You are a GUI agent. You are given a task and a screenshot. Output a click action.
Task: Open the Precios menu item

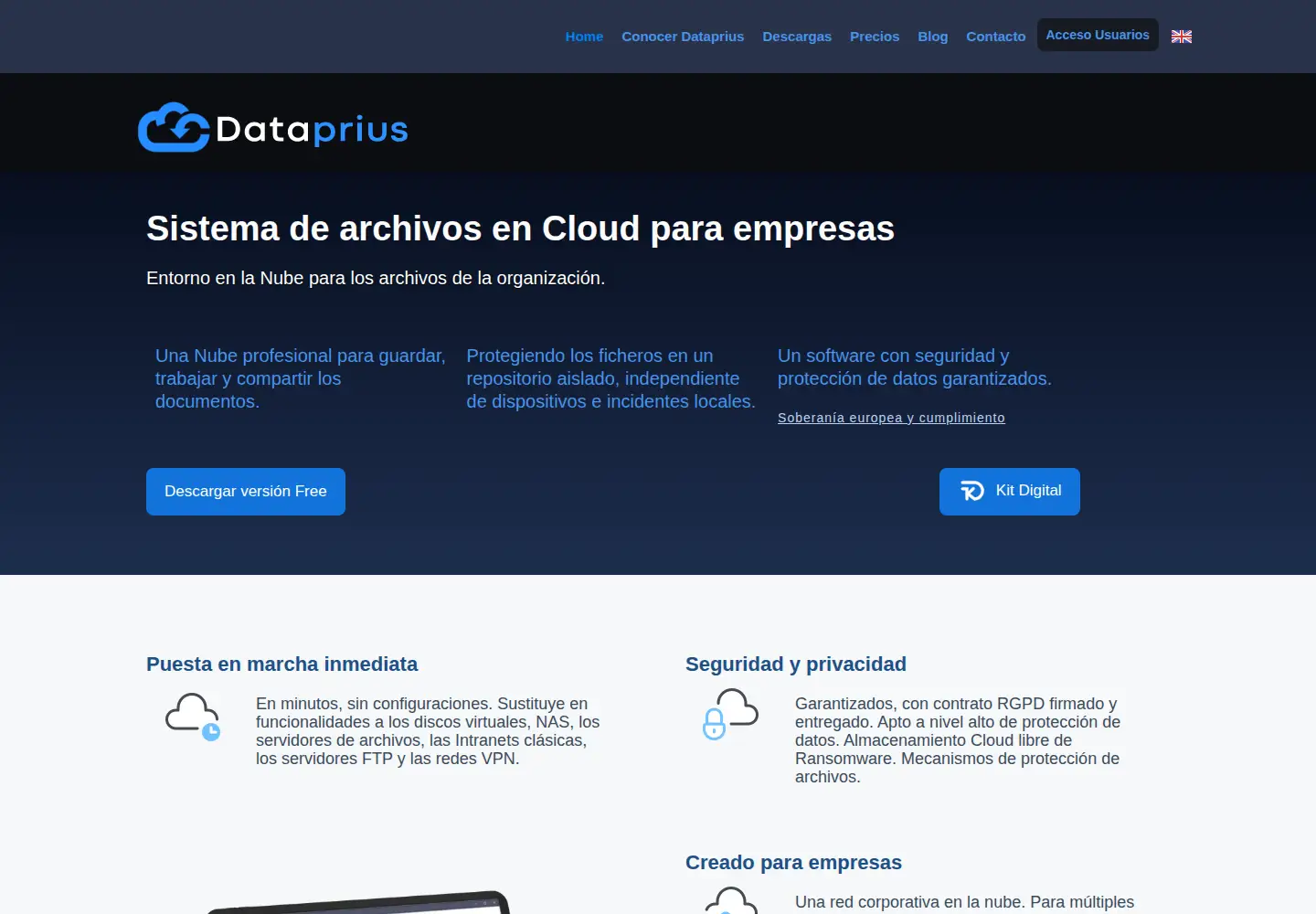(x=875, y=37)
